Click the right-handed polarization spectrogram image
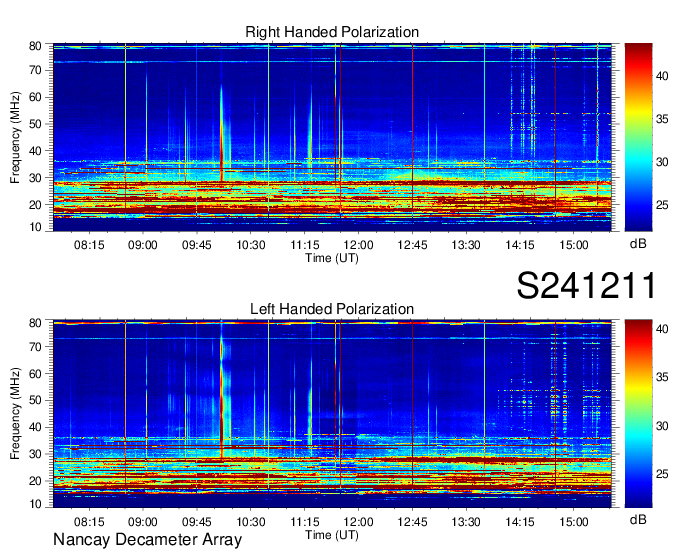Viewport: 680px width, 552px height. (332, 137)
